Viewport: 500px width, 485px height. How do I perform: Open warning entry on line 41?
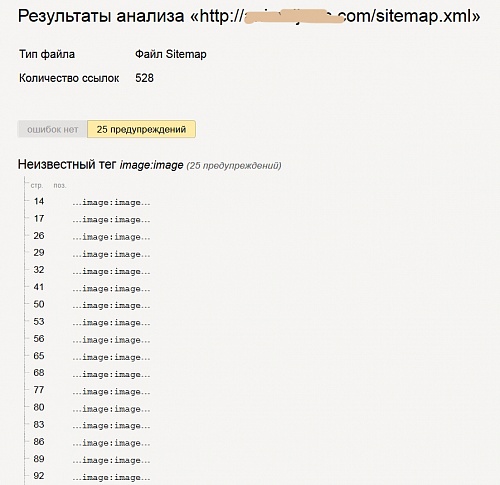92,288
